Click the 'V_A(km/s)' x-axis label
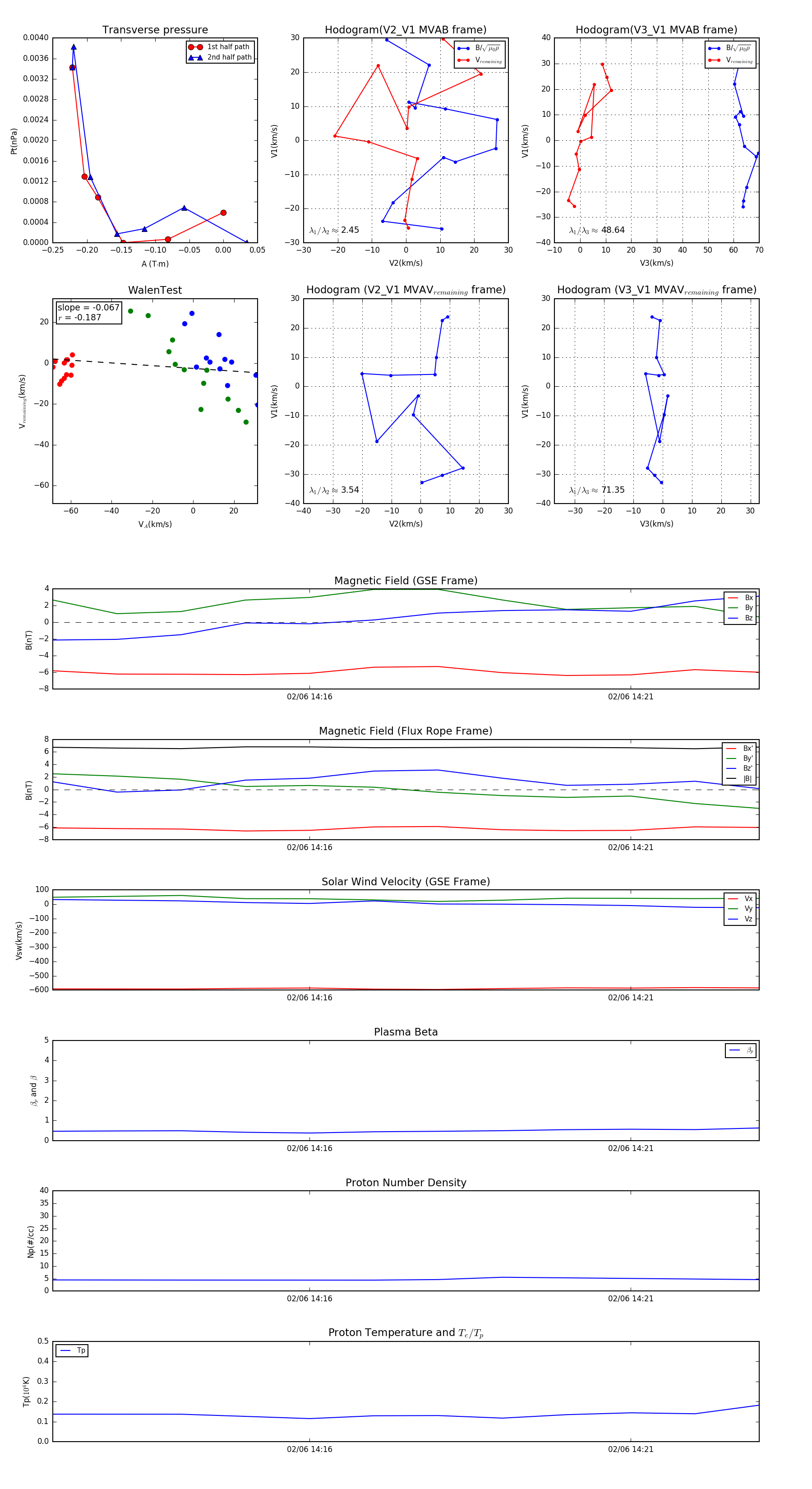 point(155,524)
